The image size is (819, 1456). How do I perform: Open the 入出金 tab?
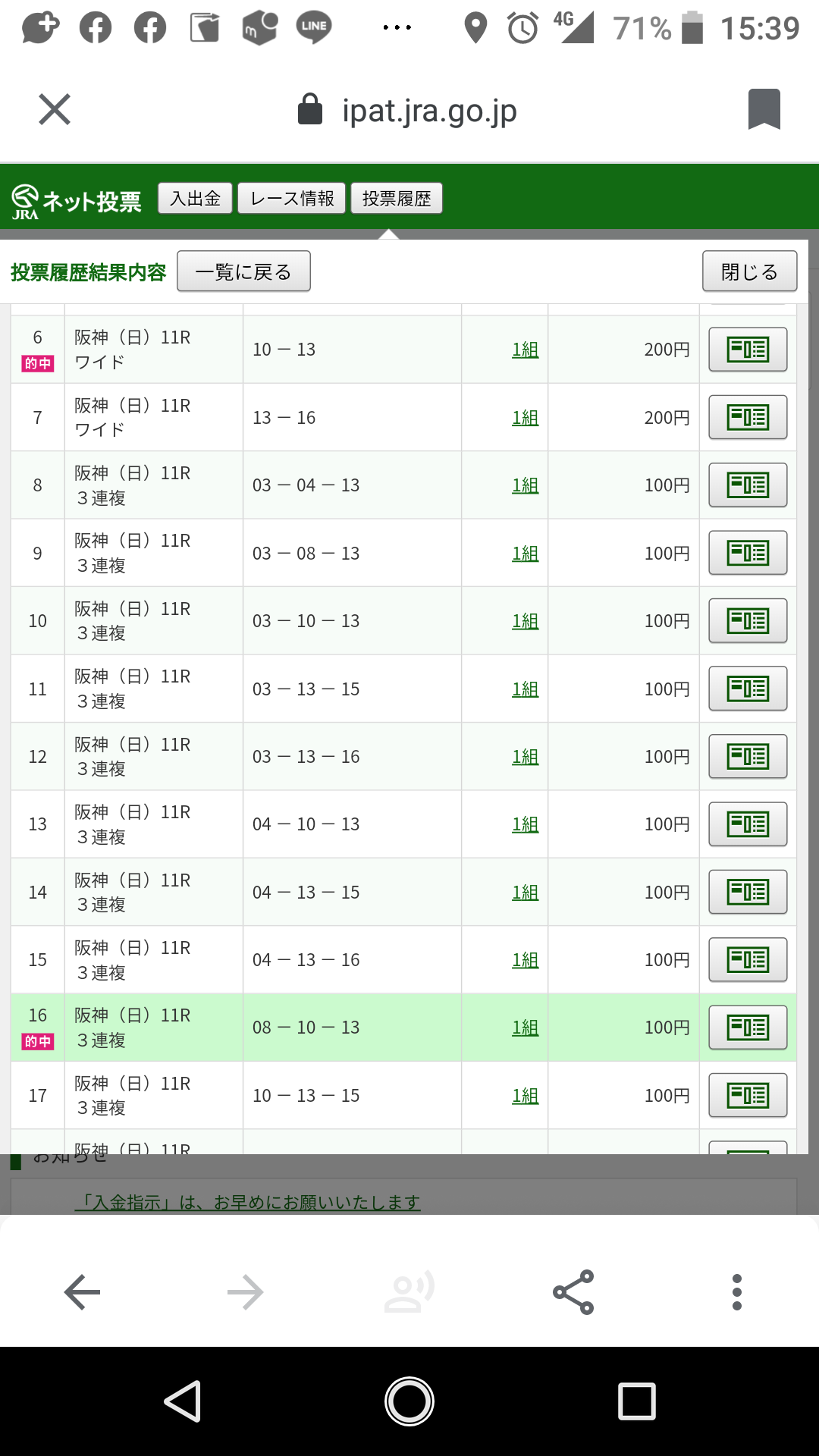[x=195, y=199]
